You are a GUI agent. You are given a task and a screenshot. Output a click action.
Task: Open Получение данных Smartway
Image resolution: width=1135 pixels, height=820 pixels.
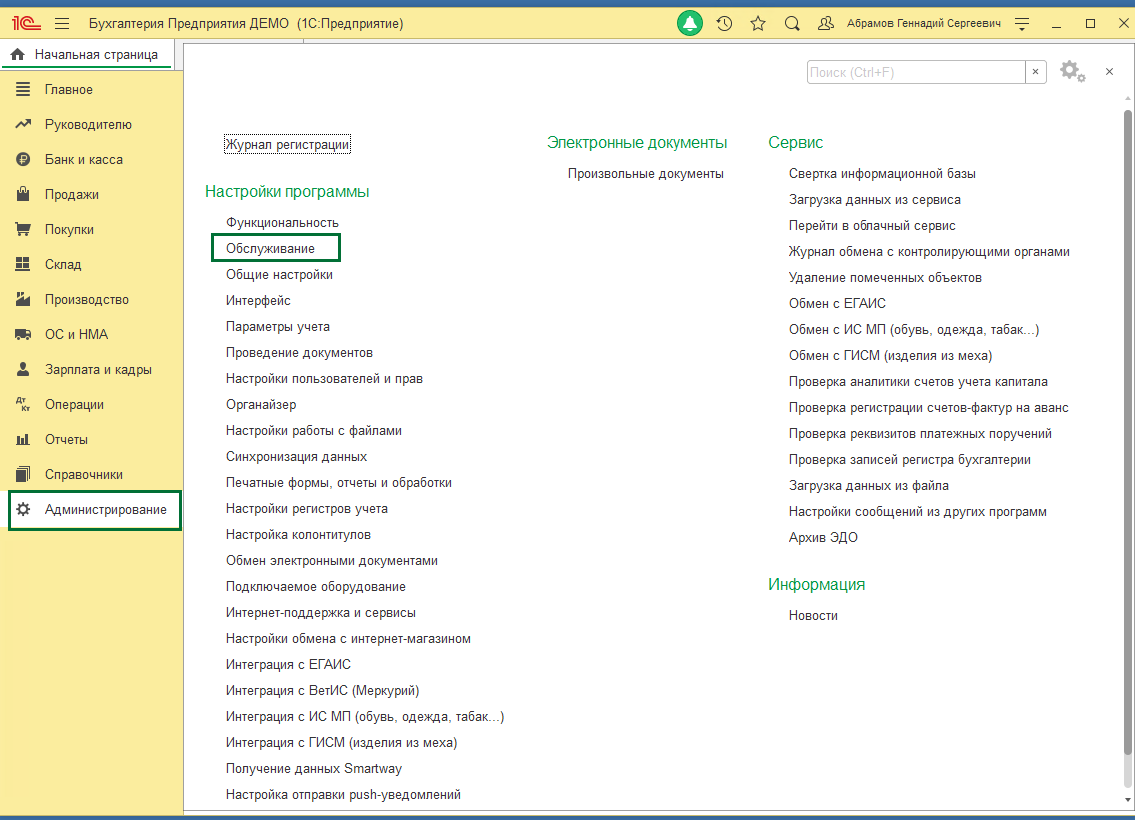pos(314,769)
